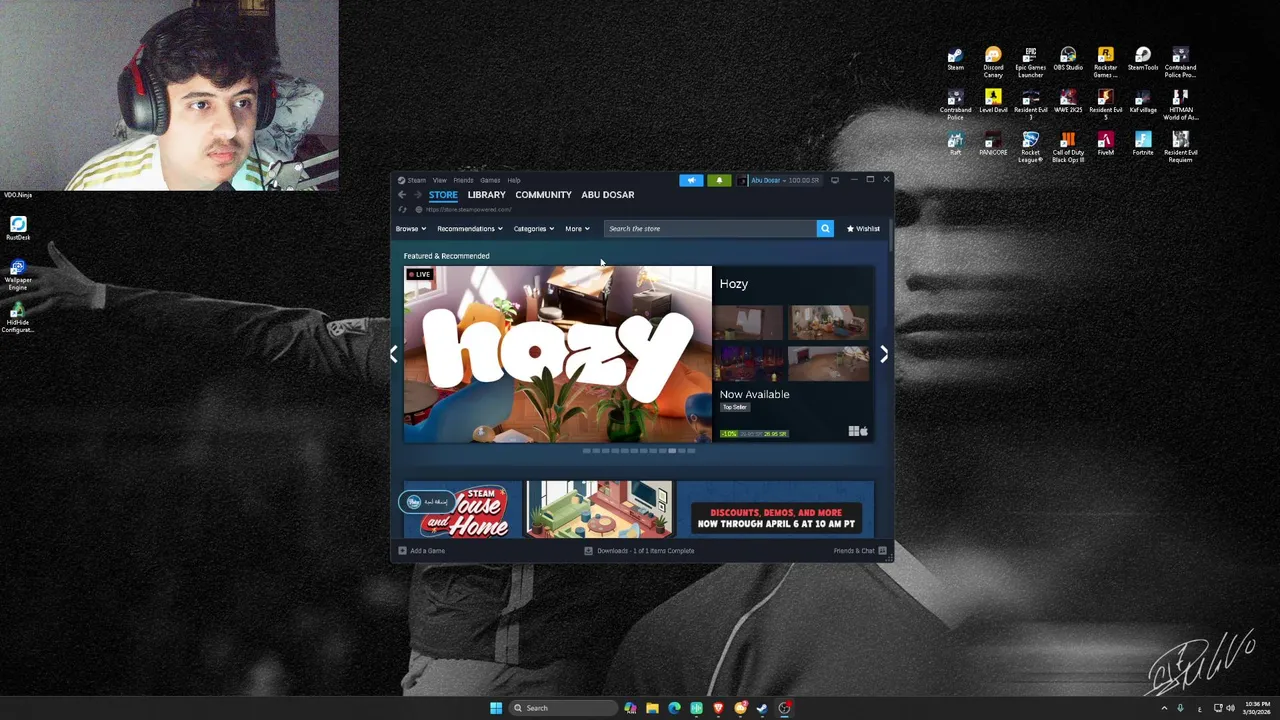The image size is (1280, 720).
Task: Go back with Steam back arrow
Action: tap(402, 195)
